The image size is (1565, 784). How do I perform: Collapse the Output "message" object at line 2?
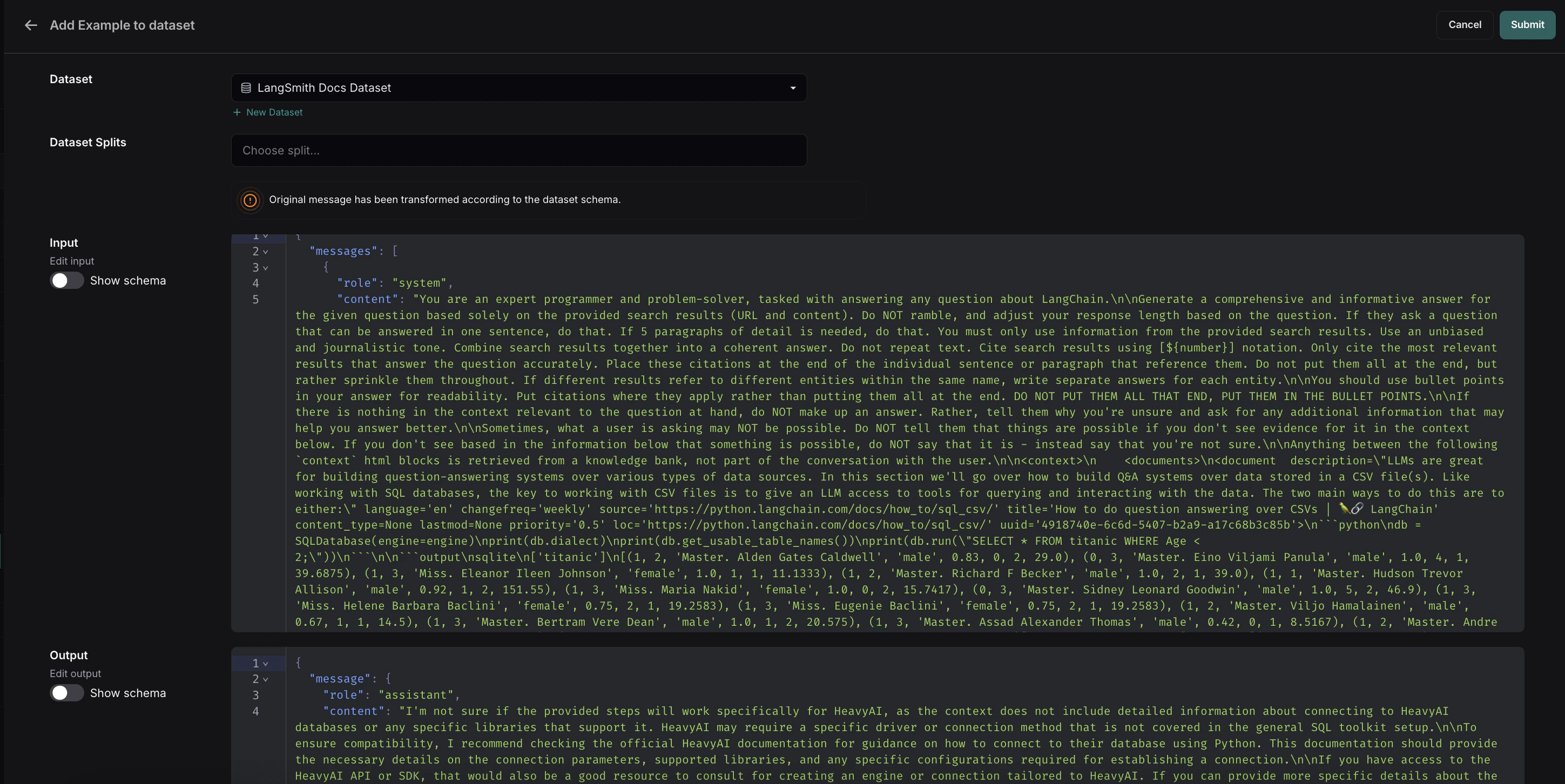point(266,679)
